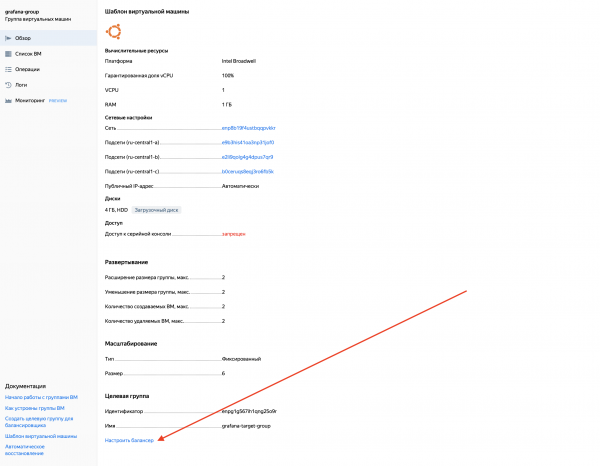This screenshot has width=600, height=466.
Task: Open the Операции menu item
Action: pos(27,69)
